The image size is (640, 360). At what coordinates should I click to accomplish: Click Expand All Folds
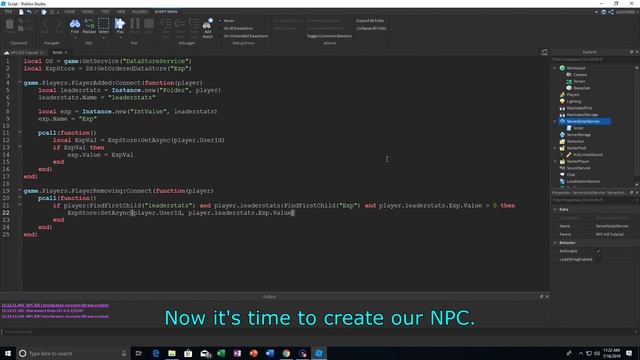(370, 20)
